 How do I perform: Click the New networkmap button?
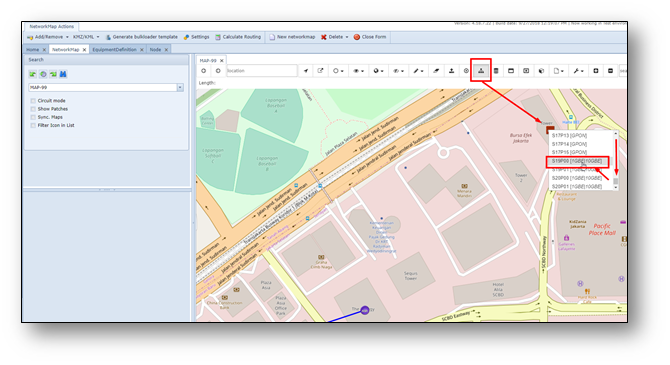[x=292, y=37]
